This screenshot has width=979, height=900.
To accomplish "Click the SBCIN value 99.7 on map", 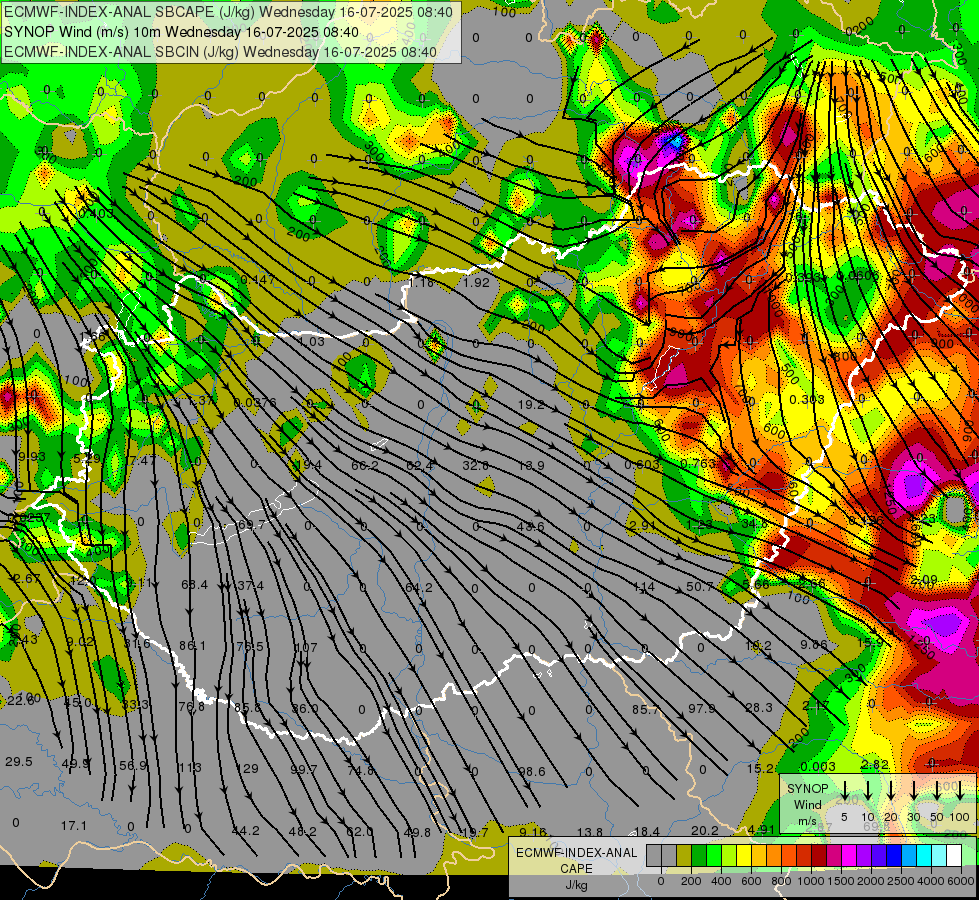I will 304,769.
